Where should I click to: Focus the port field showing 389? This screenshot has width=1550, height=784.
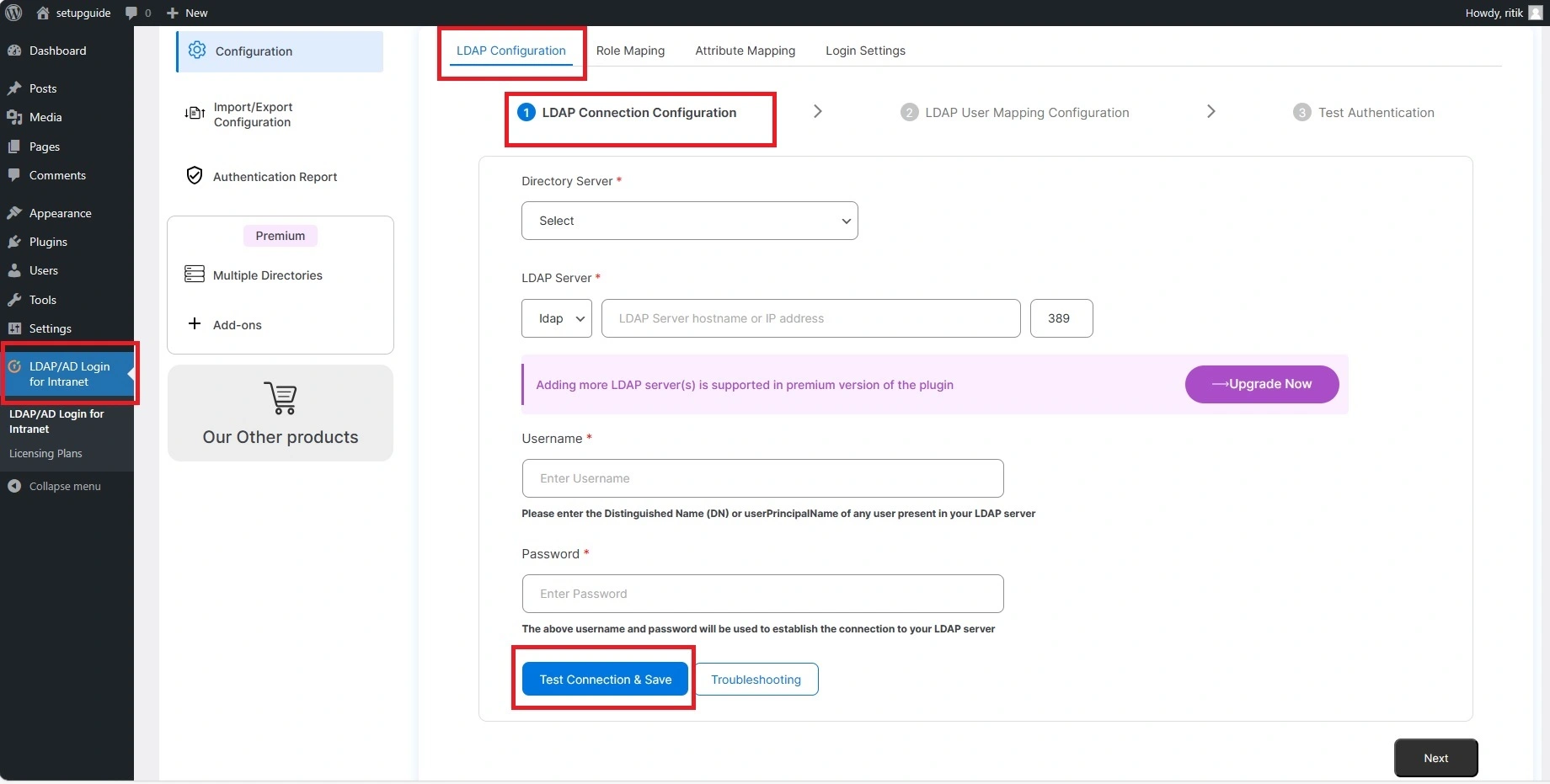point(1061,318)
